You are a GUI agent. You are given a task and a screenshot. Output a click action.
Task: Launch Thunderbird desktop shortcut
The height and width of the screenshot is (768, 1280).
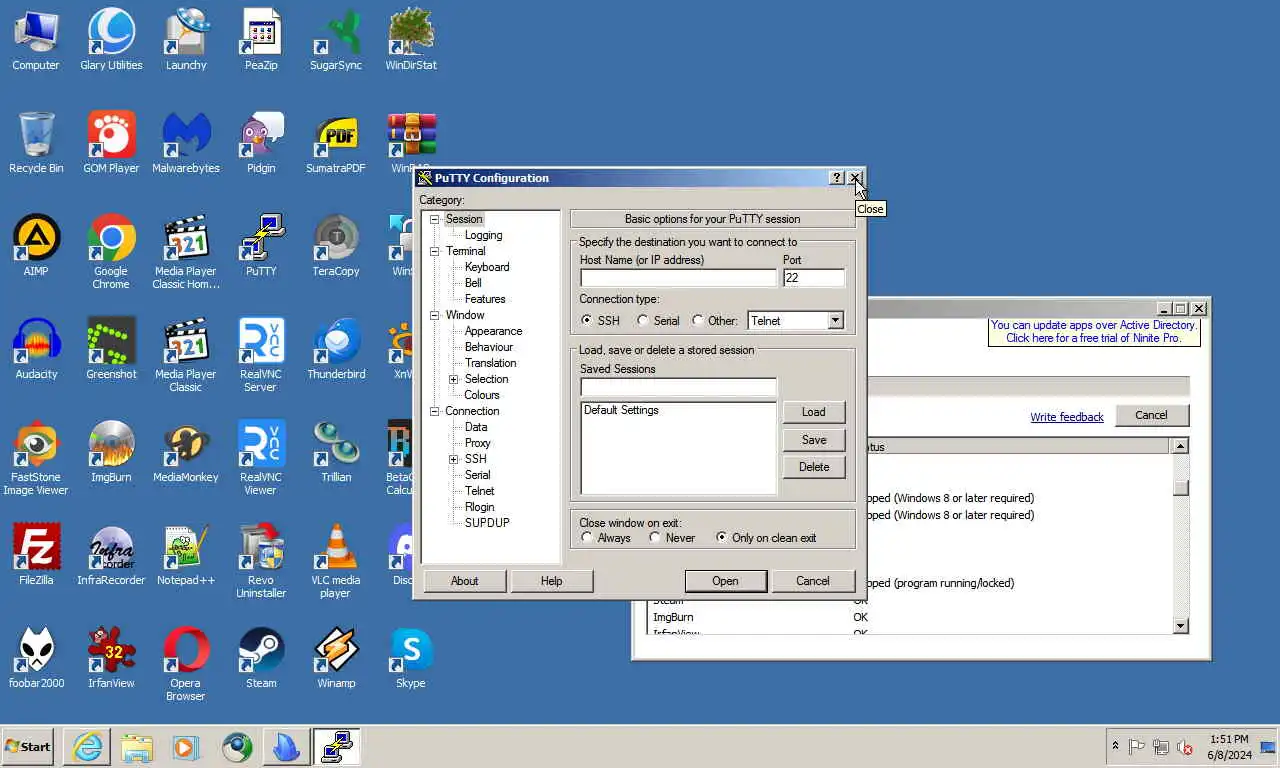(x=336, y=349)
